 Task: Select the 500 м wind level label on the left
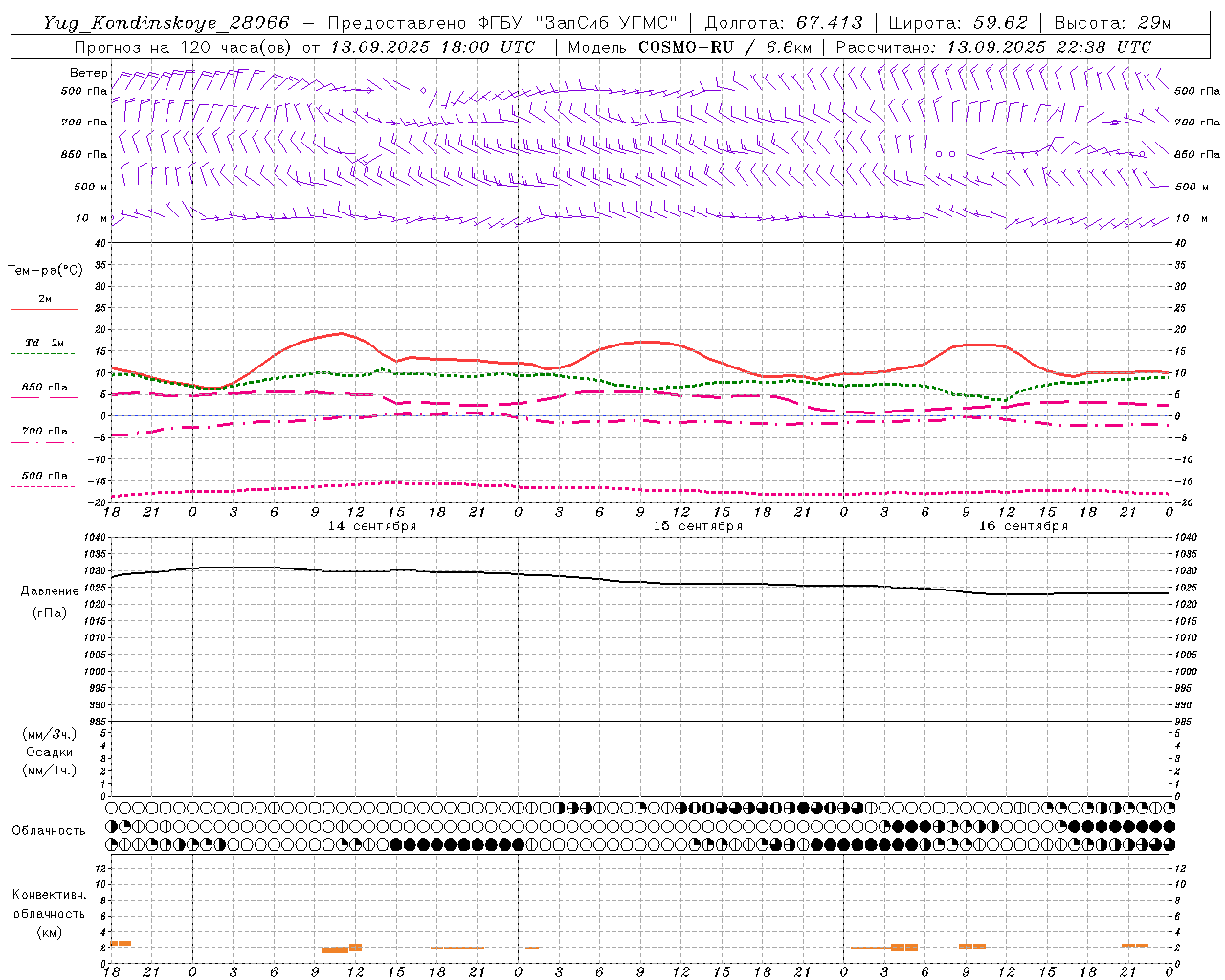(x=91, y=187)
